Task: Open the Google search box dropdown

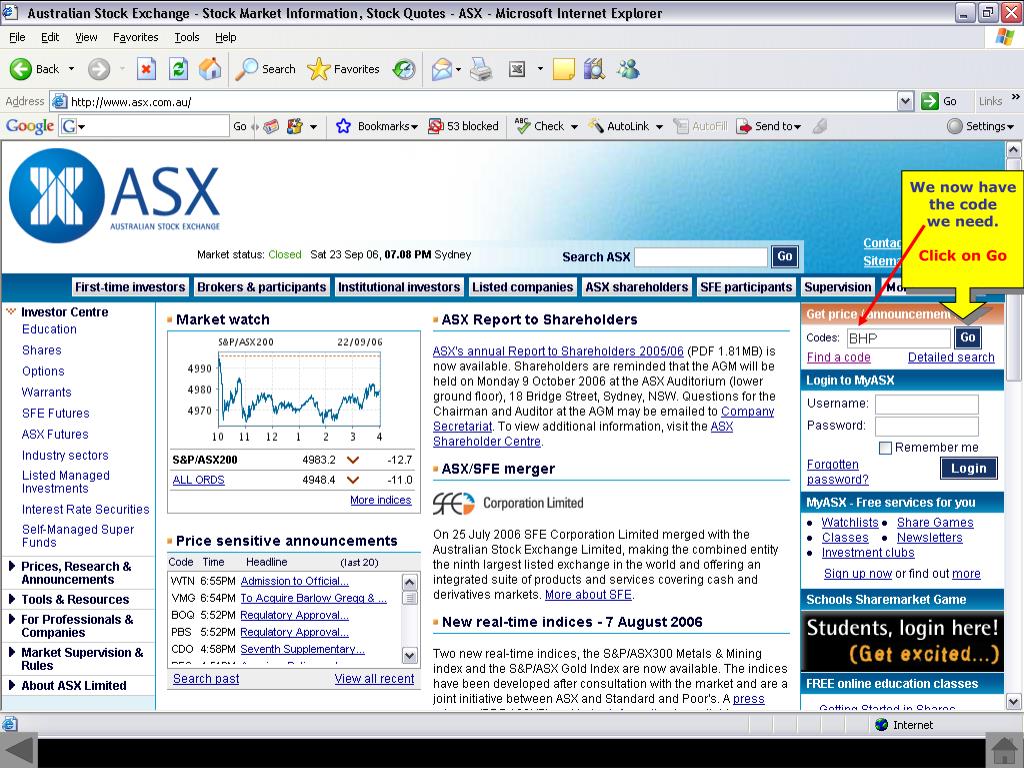Action: pos(82,126)
